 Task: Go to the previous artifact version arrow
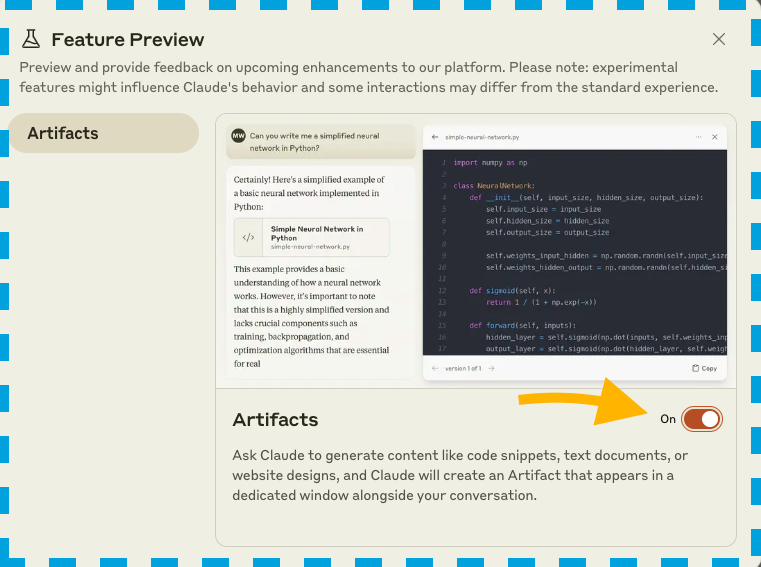pos(435,368)
